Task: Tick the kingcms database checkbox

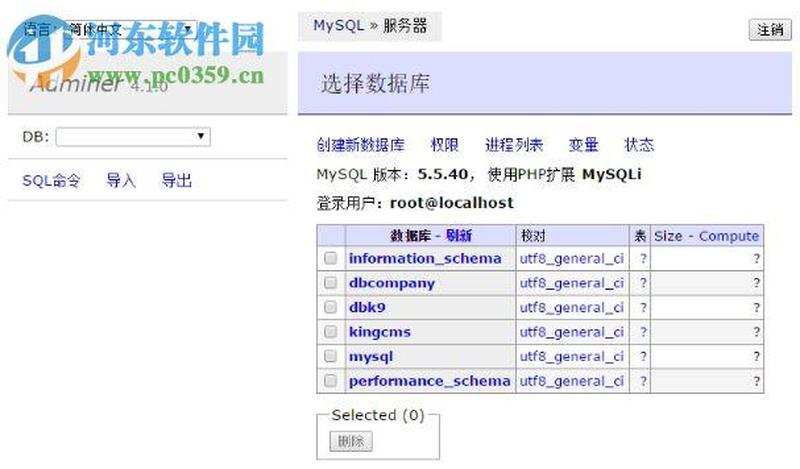Action: coord(330,332)
